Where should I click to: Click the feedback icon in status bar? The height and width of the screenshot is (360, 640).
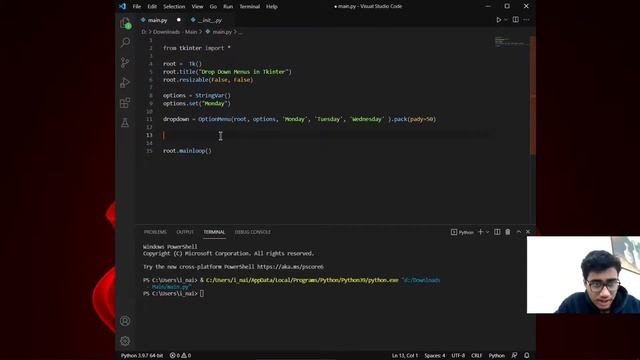[514, 356]
